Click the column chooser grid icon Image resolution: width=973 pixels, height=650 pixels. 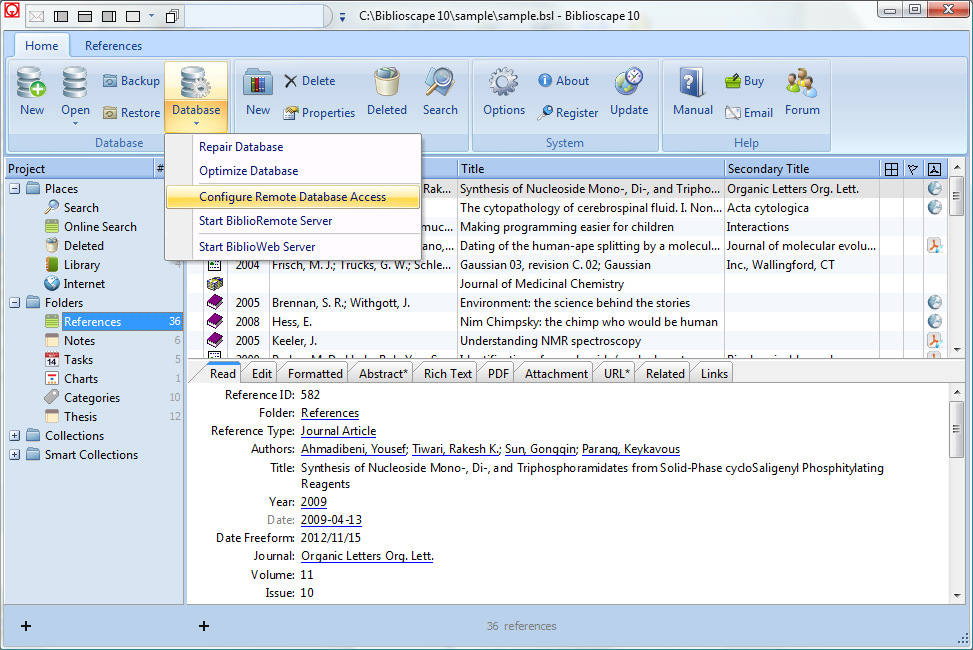(891, 169)
